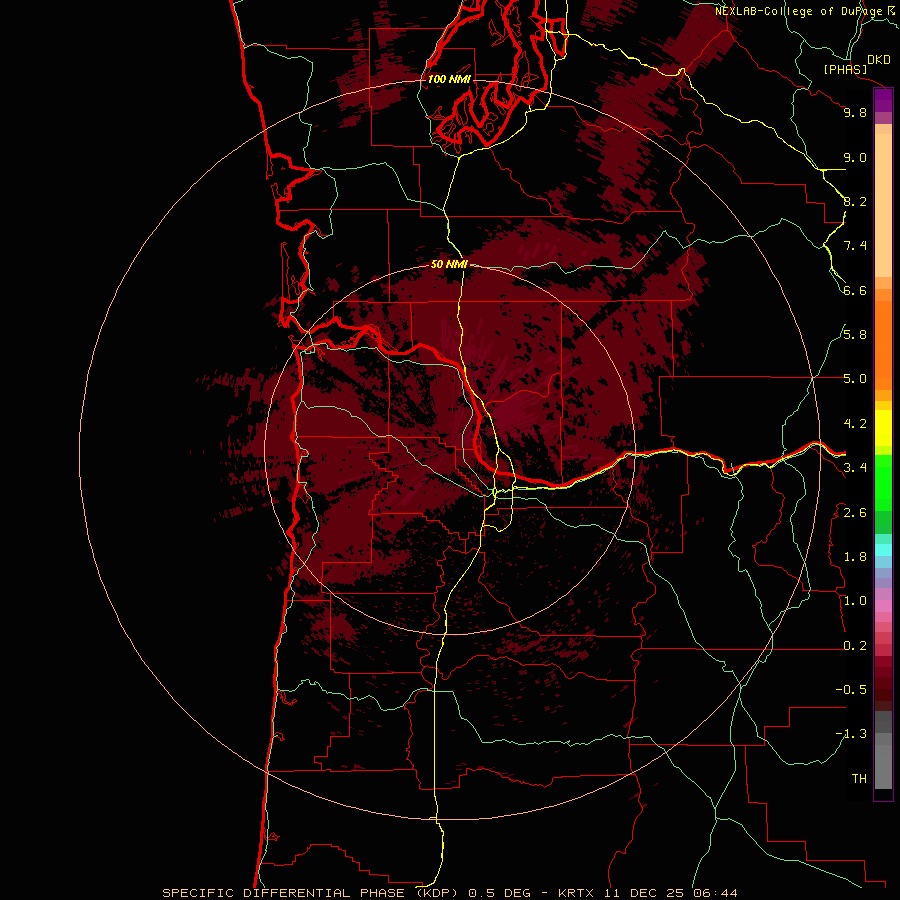Click the 8.2 legend value

tap(855, 201)
